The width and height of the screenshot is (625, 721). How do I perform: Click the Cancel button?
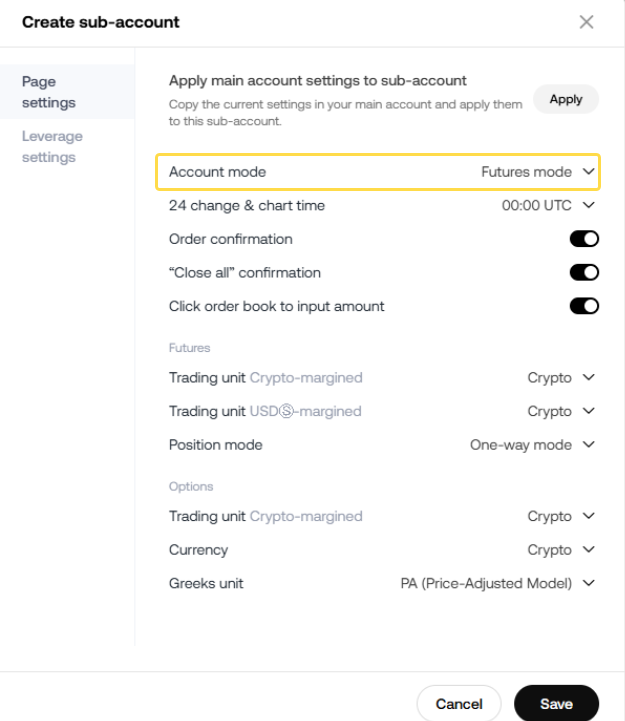click(x=459, y=704)
